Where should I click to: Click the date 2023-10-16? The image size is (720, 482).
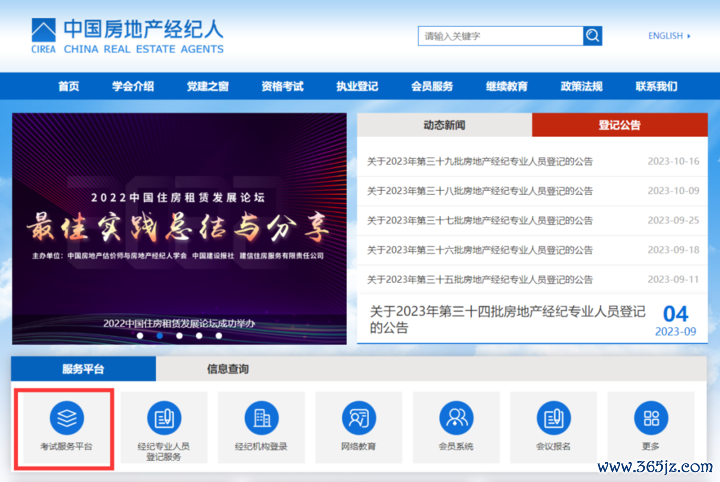673,162
